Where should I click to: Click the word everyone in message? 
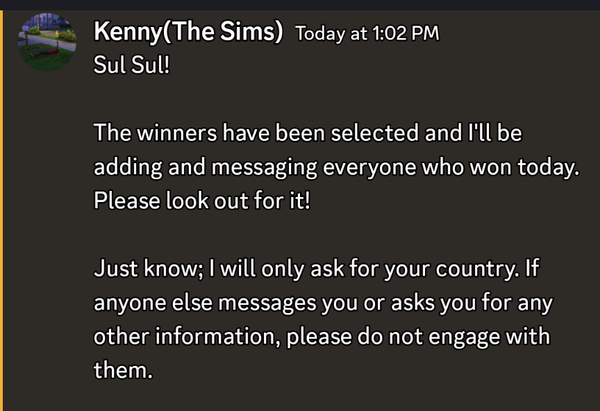[370, 168]
